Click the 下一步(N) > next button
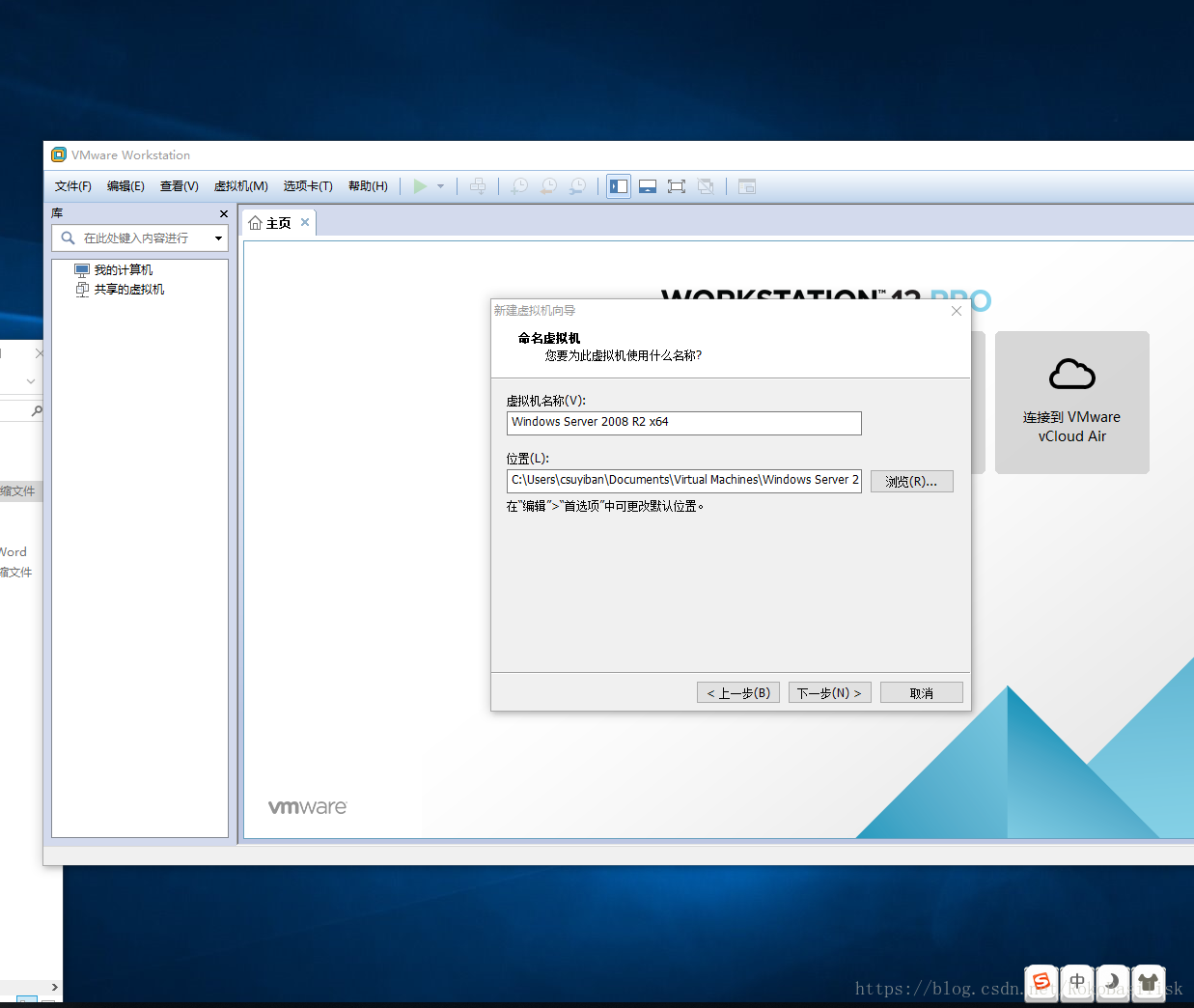Image resolution: width=1194 pixels, height=1008 pixels. point(830,692)
